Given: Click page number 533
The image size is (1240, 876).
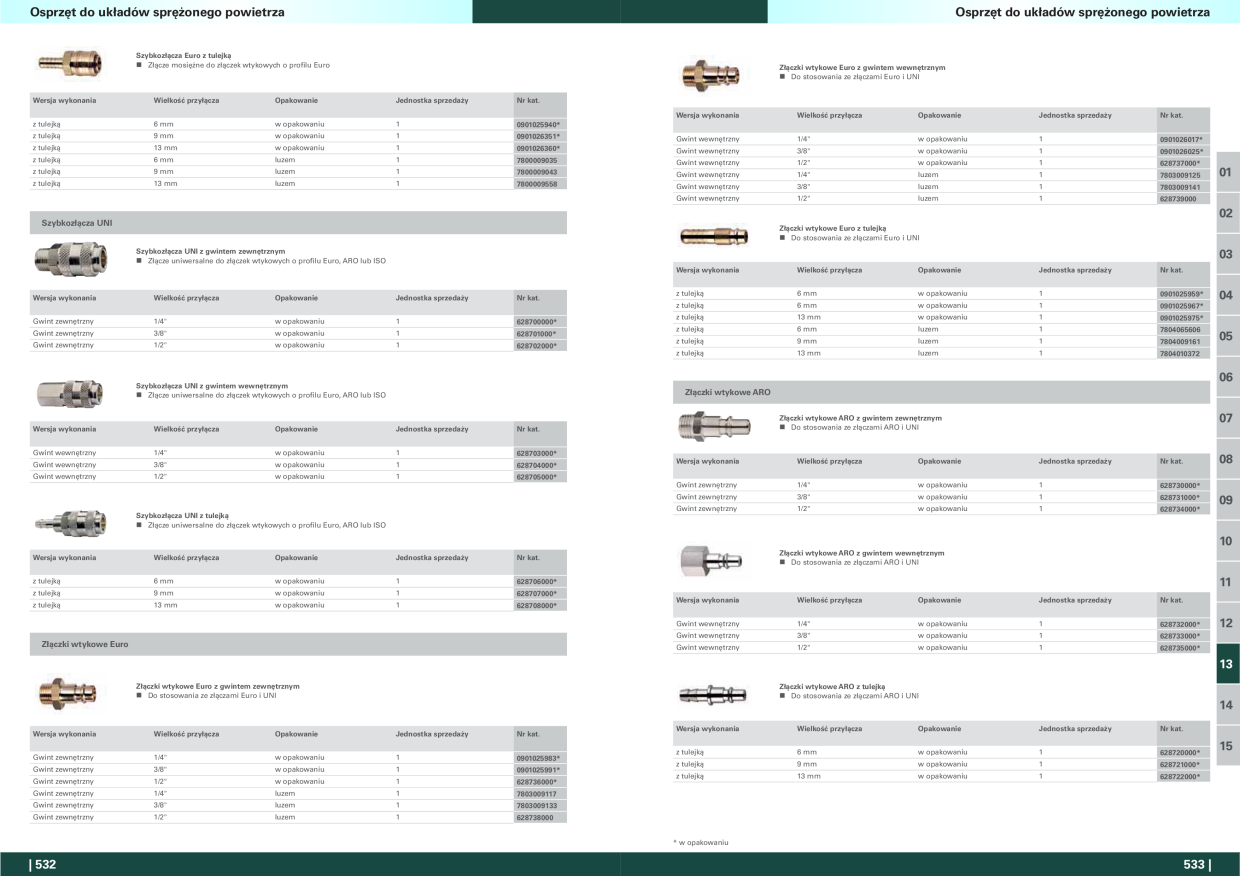Looking at the screenshot, I should click(1196, 866).
